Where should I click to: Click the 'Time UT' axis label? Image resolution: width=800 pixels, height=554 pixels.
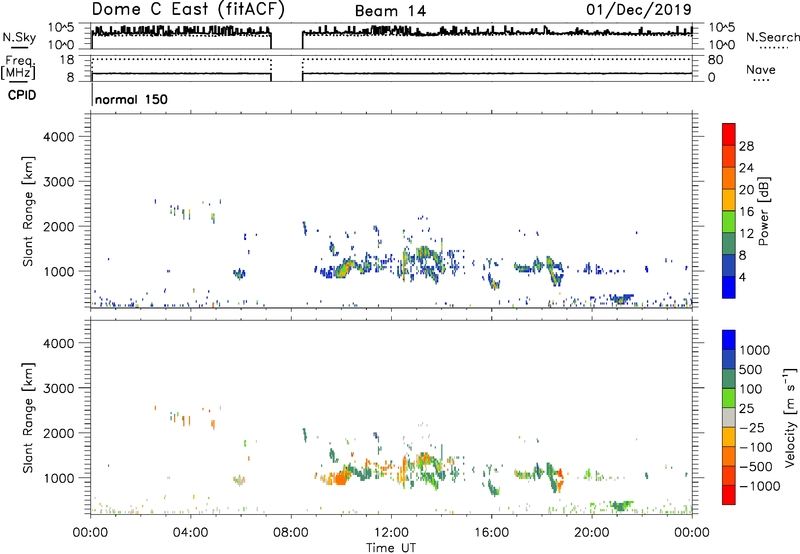[391, 548]
